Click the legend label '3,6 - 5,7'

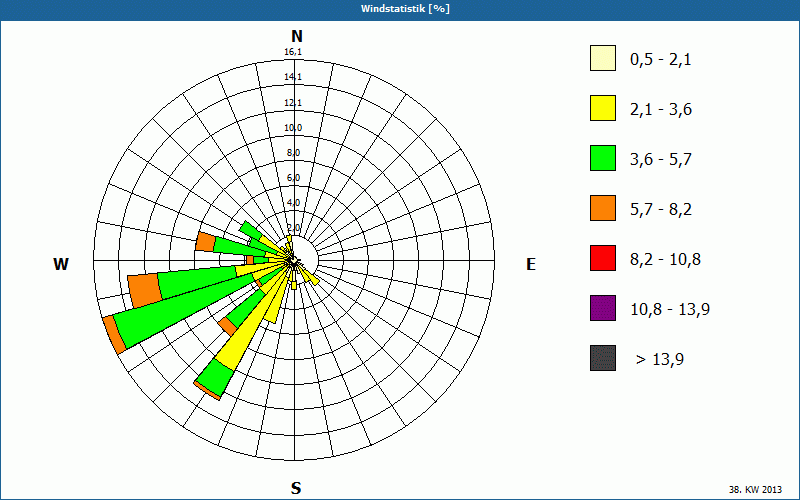click(661, 160)
